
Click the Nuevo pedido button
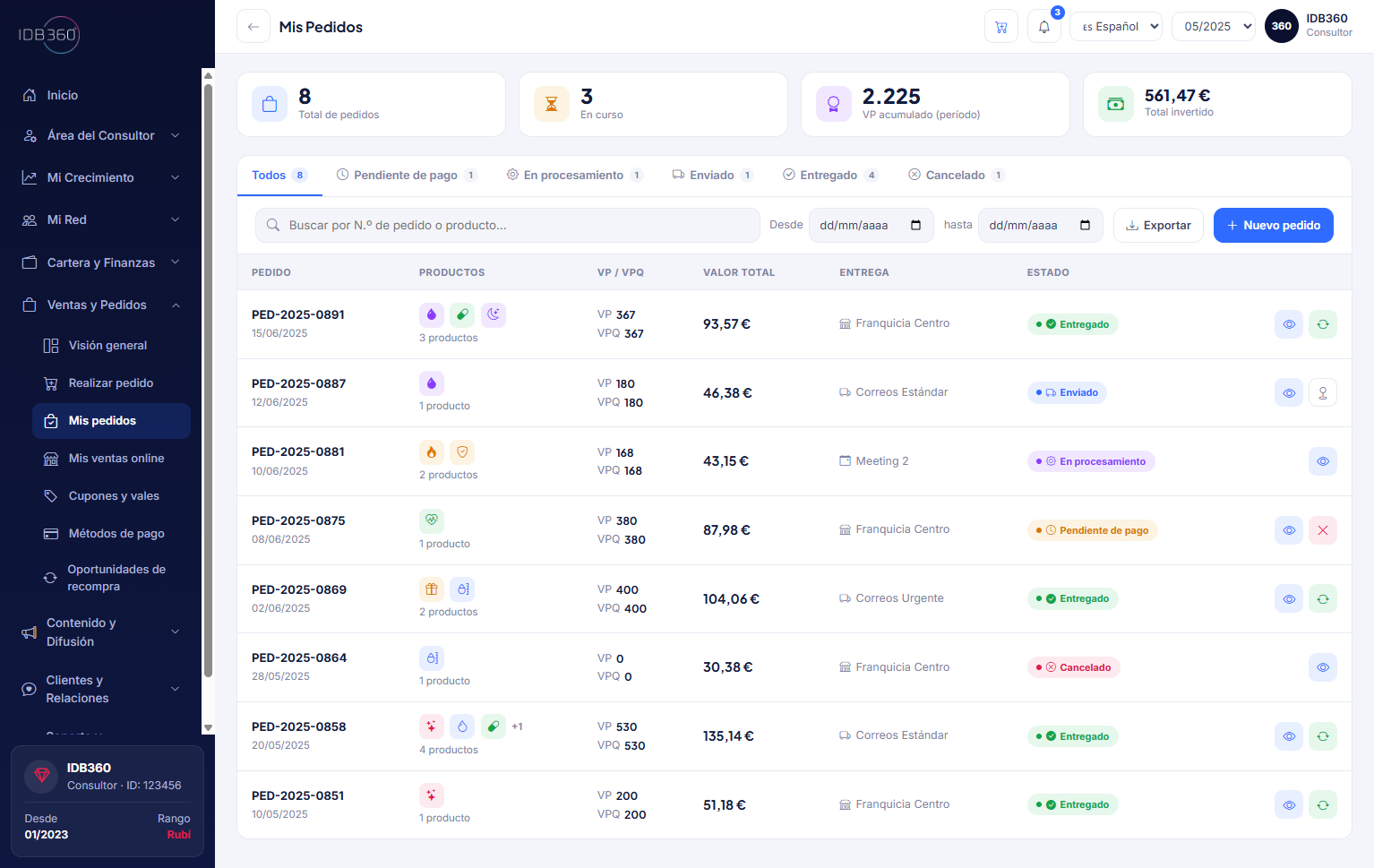point(1273,226)
